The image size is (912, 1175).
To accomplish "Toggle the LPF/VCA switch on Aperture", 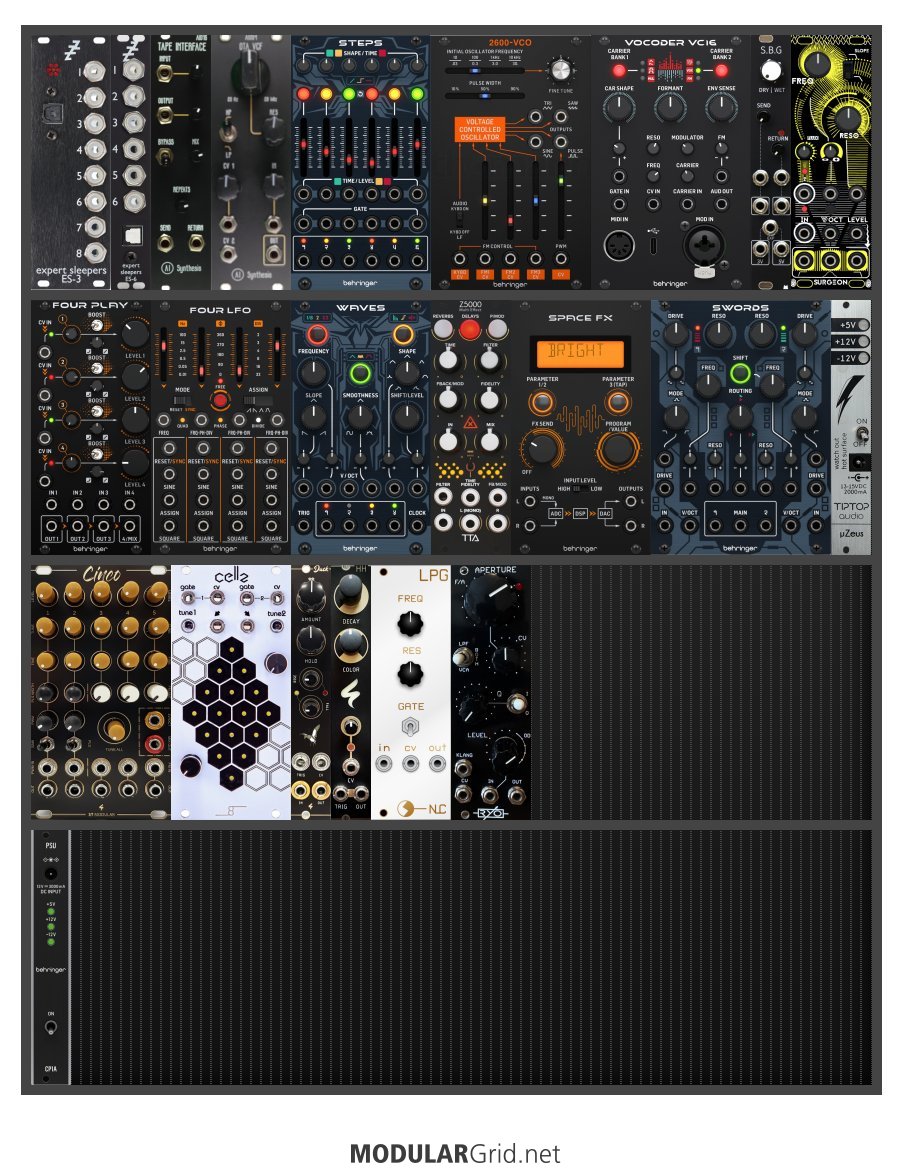I will pos(462,656).
